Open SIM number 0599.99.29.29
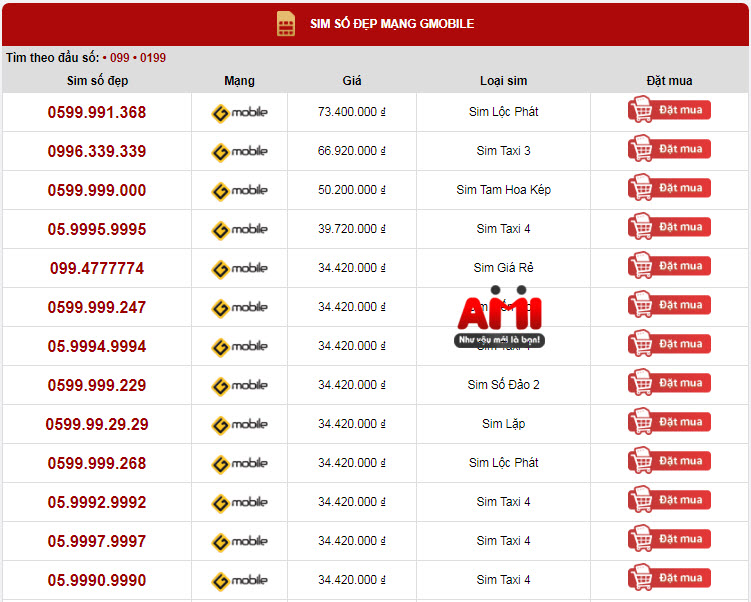751x602 pixels. coord(97,424)
